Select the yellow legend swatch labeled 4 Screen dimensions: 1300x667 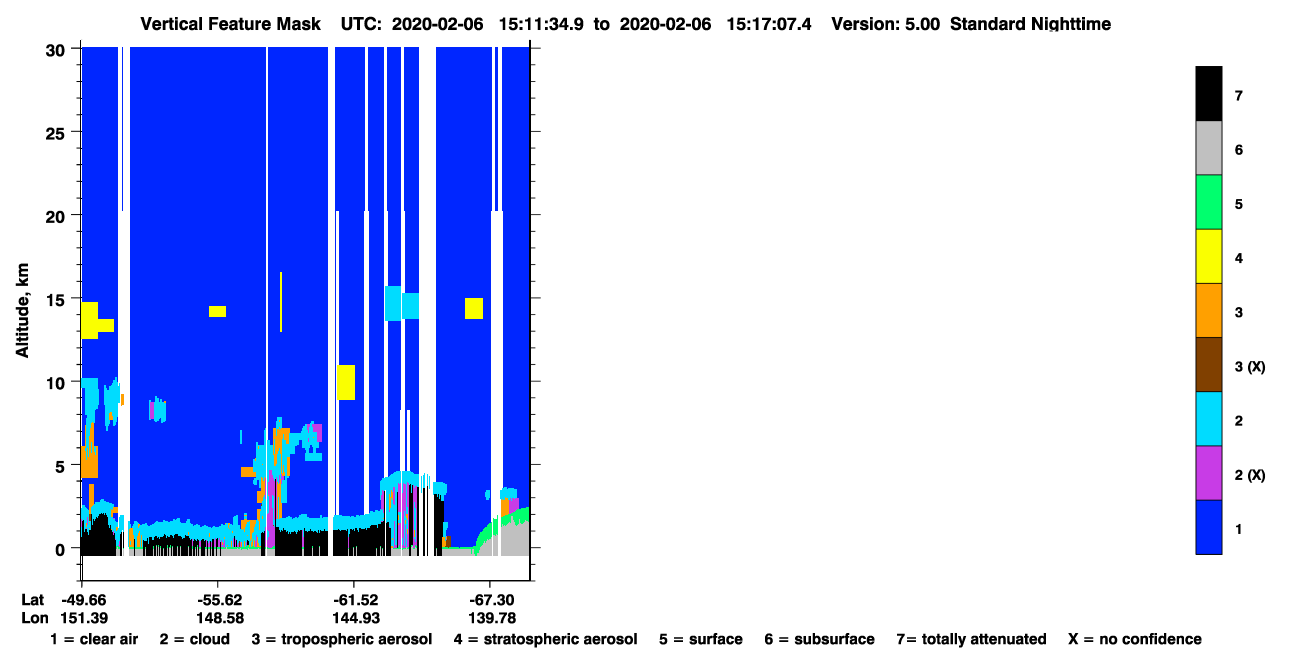pyautogui.click(x=1208, y=256)
